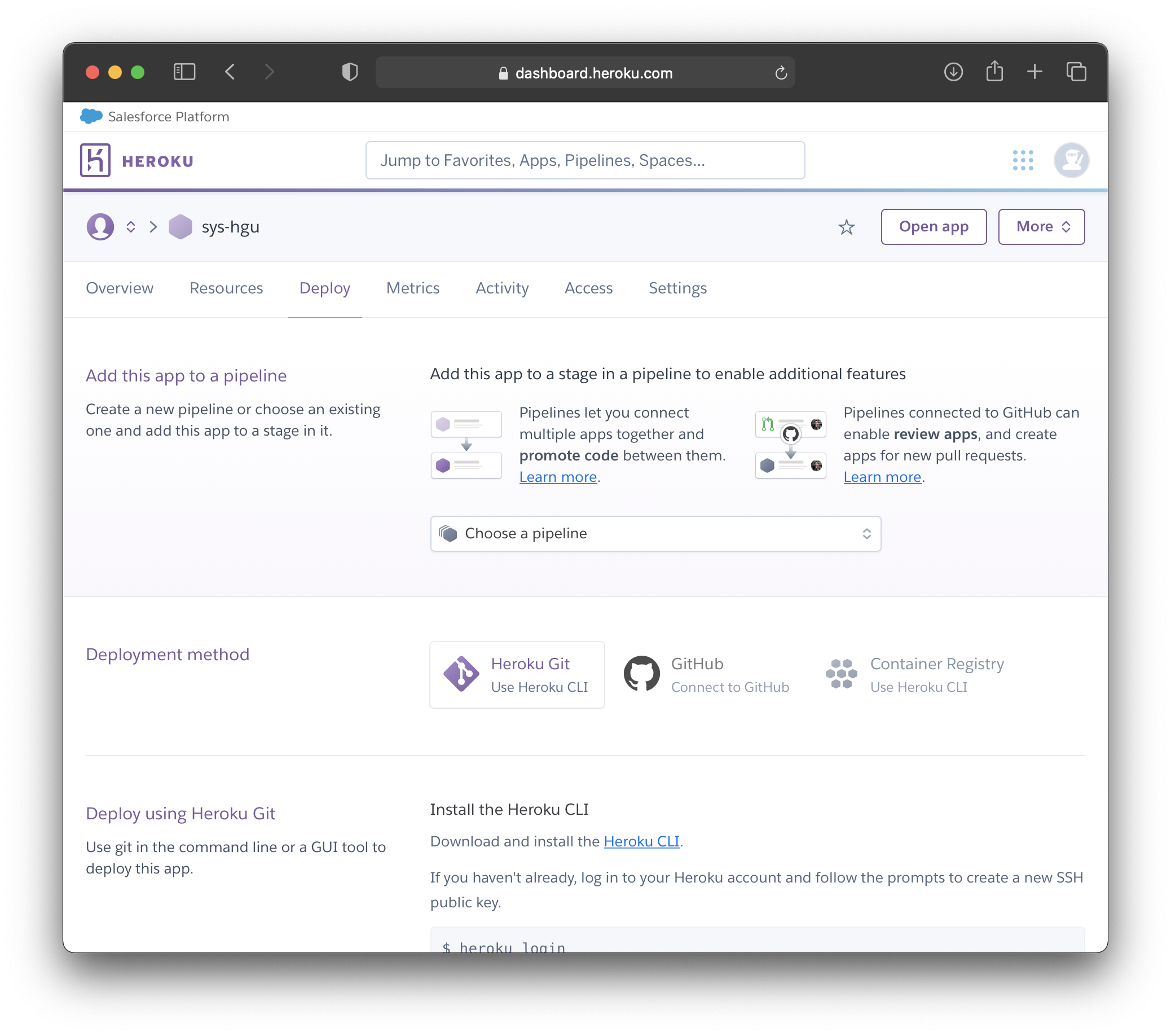Click the personal account avatar in breadcrumb
The image size is (1171, 1036).
(100, 227)
